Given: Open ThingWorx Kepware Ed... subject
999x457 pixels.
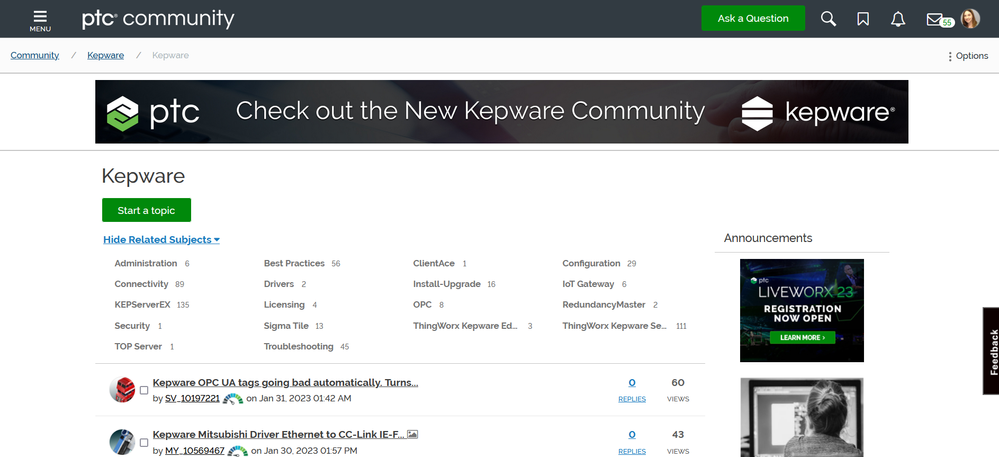Looking at the screenshot, I should [466, 326].
